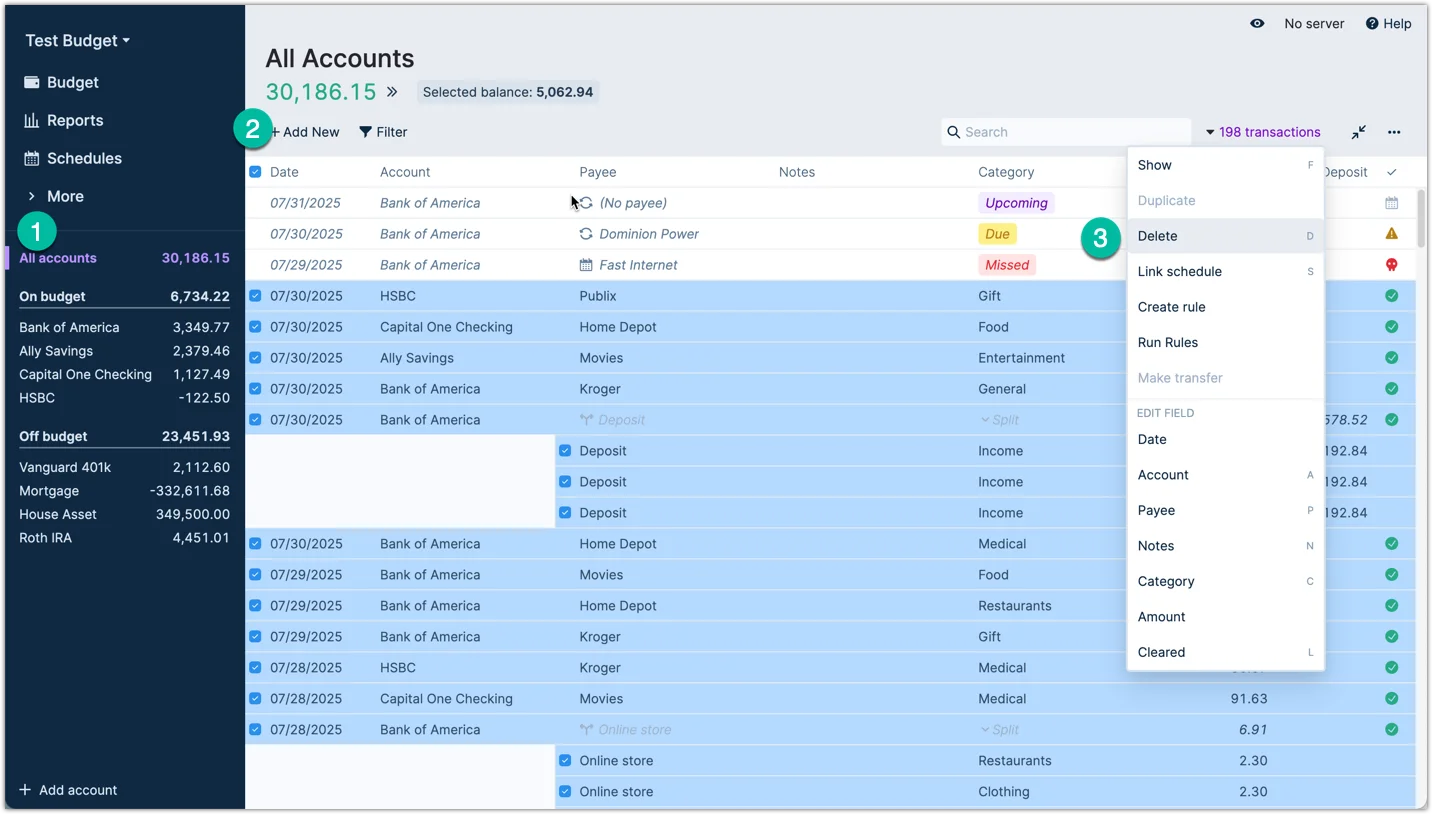Click the green cleared checkmark on the Publix row

[x=1391, y=295]
